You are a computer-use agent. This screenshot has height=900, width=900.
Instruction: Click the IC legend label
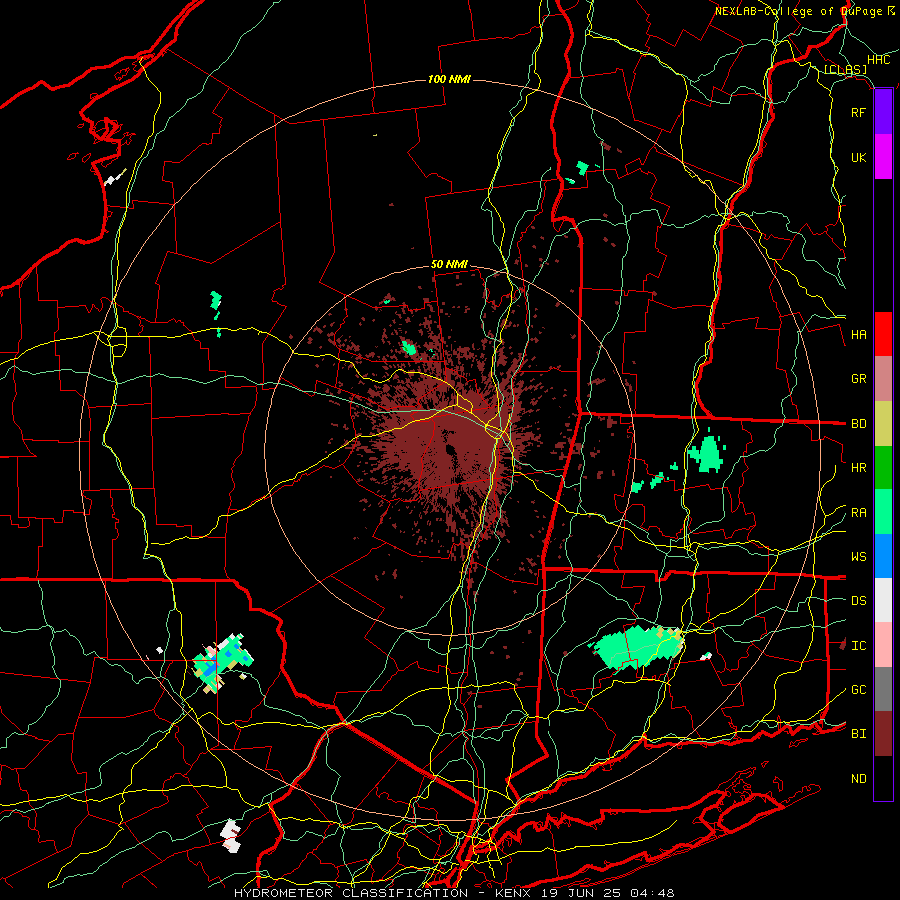(858, 646)
